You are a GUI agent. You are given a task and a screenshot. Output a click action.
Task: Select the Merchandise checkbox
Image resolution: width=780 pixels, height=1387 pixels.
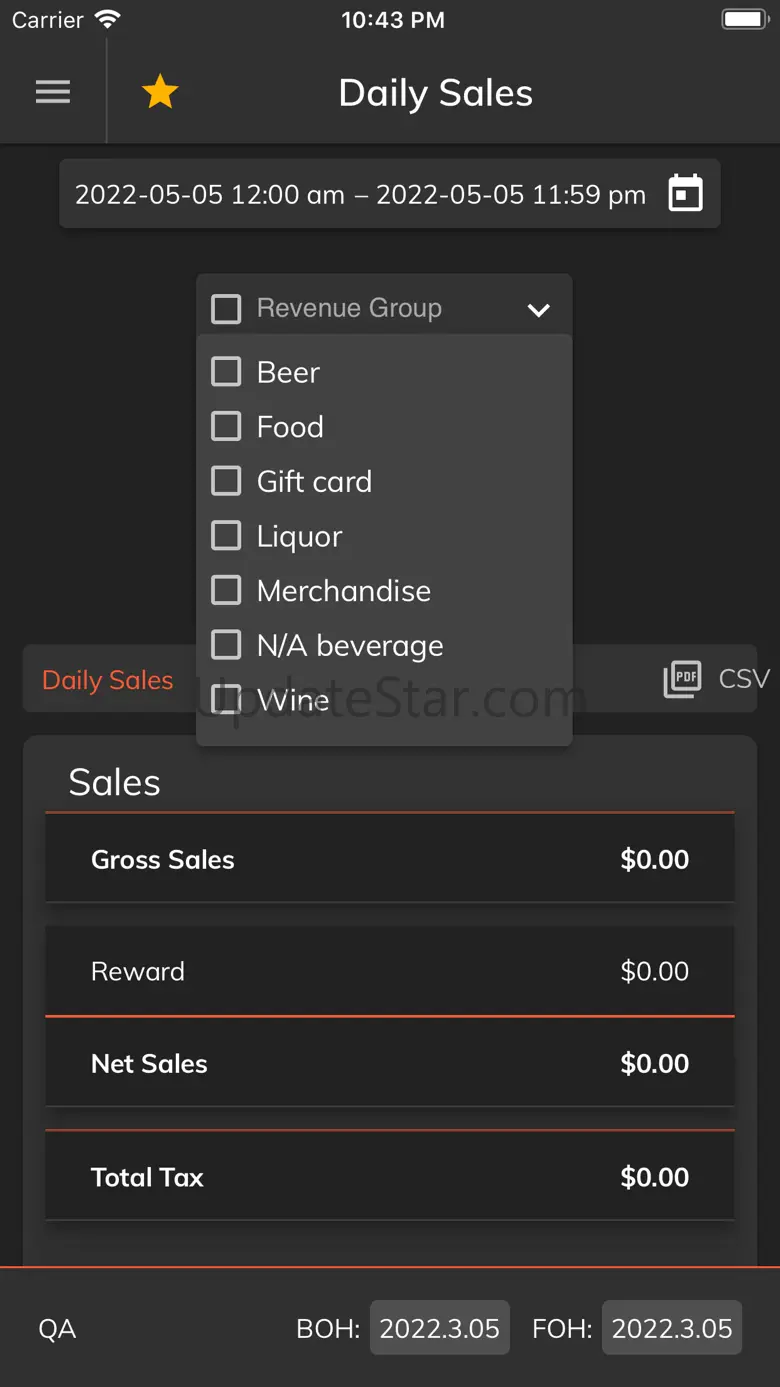227,591
